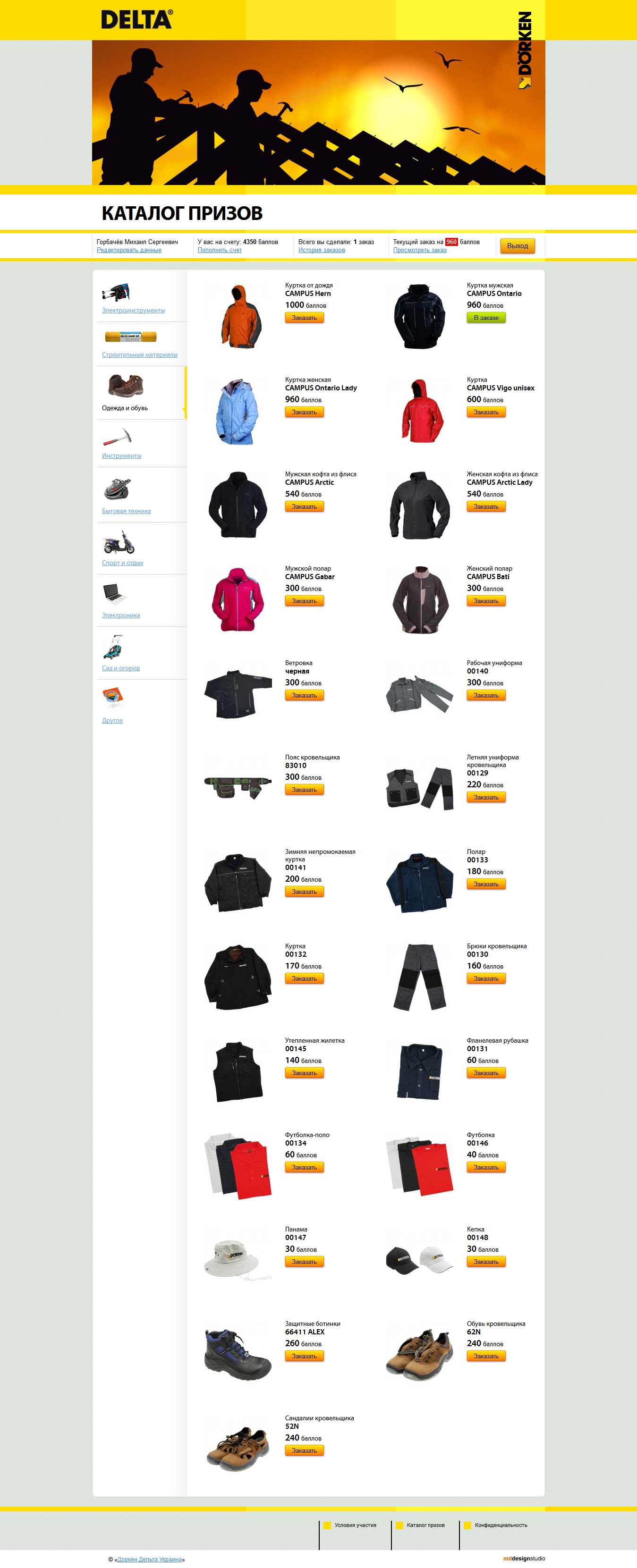Open the lawn mower icon for Сад и огород
The width and height of the screenshot is (637, 1568).
click(113, 647)
